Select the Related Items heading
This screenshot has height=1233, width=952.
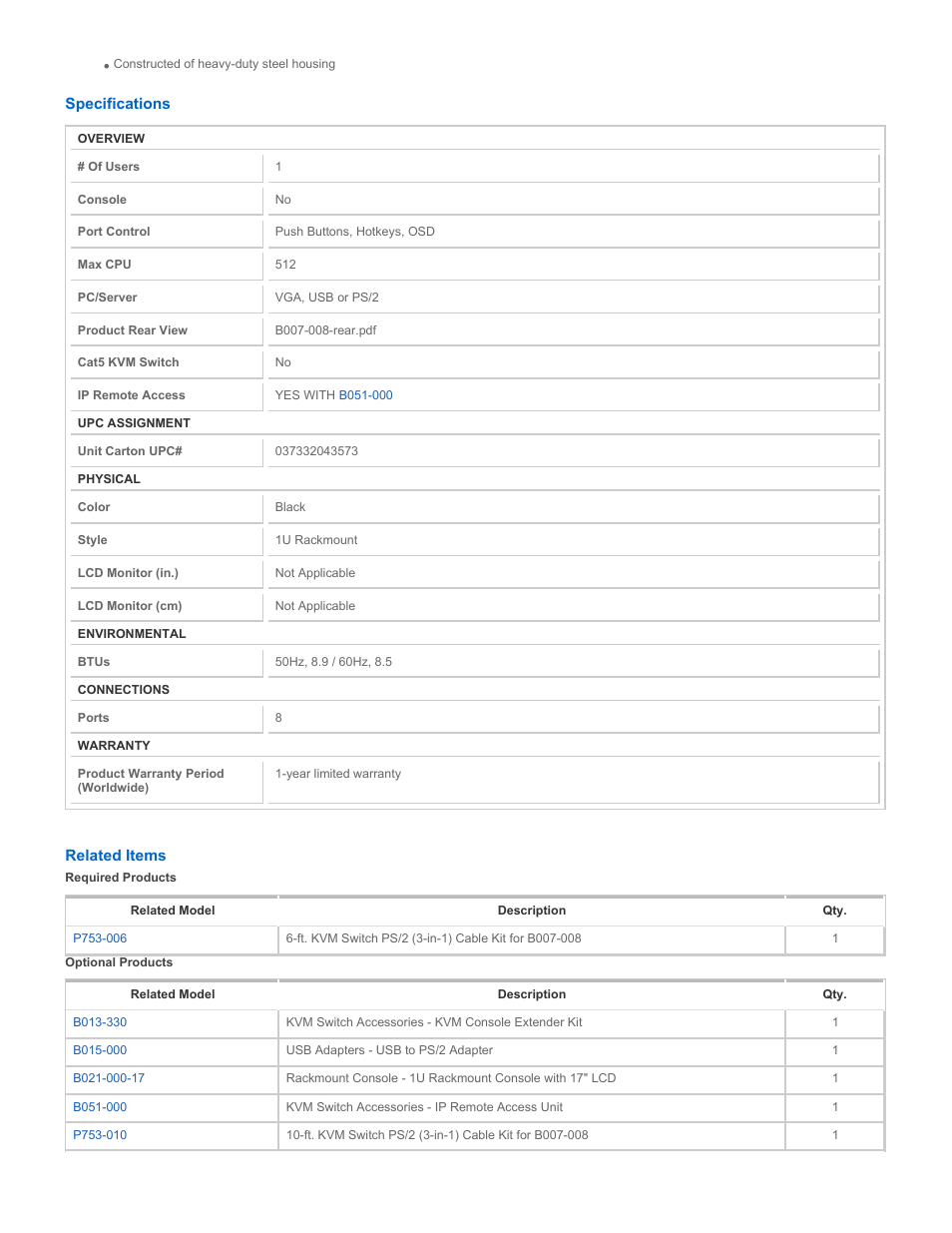[116, 856]
